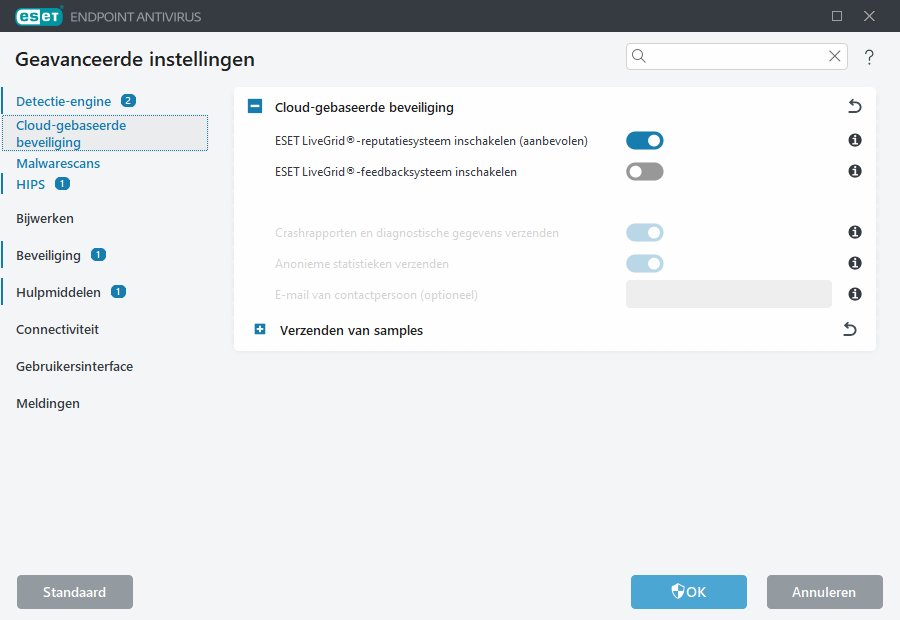Enable the ESET LiveGrid-feedbacksysteem toggle
This screenshot has height=620, width=900.
click(644, 171)
